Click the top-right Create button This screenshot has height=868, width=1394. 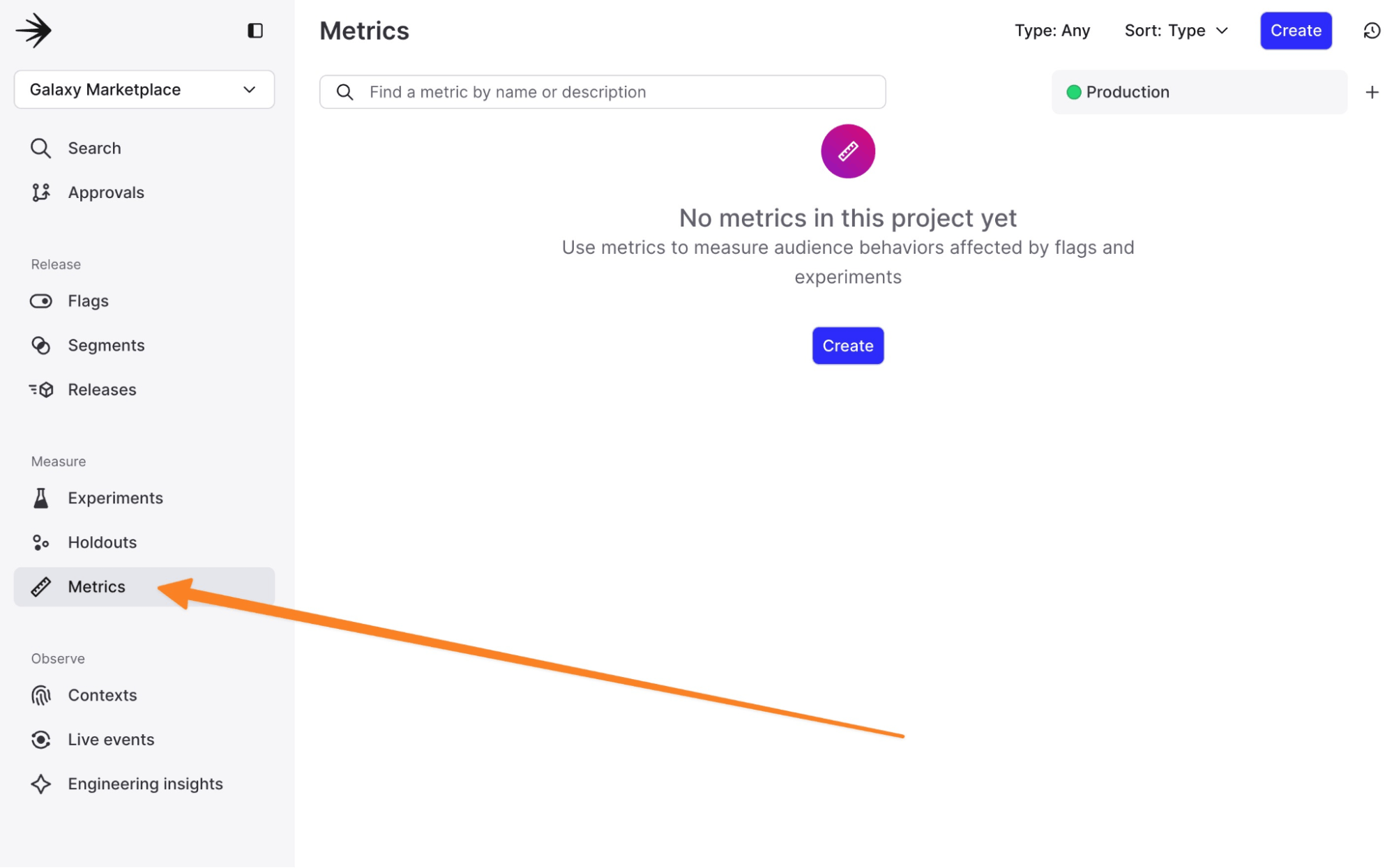pyautogui.click(x=1295, y=31)
